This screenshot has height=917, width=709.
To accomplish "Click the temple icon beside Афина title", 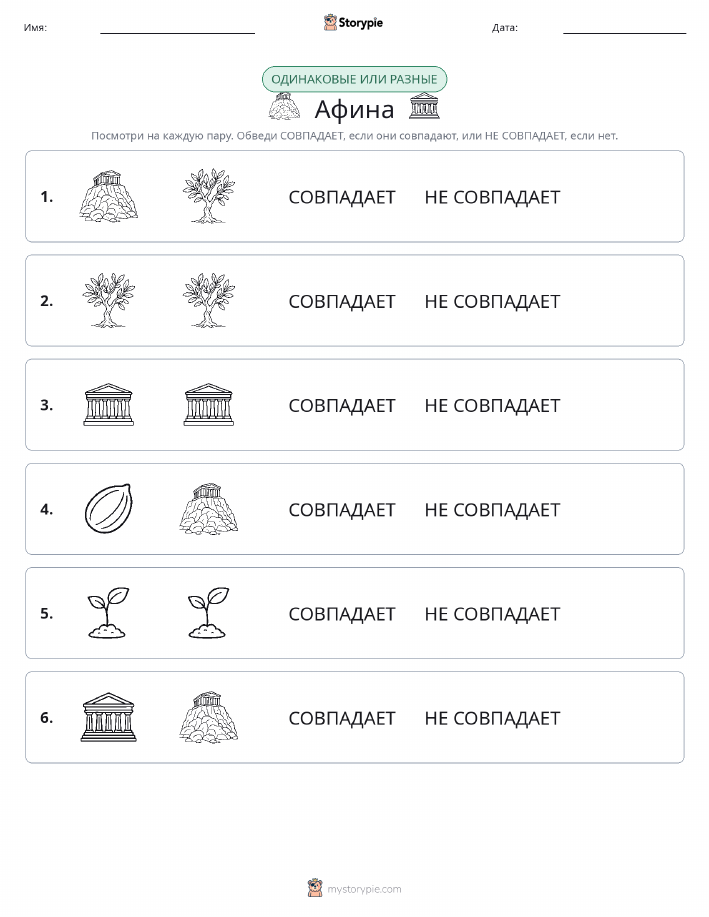I will (424, 106).
